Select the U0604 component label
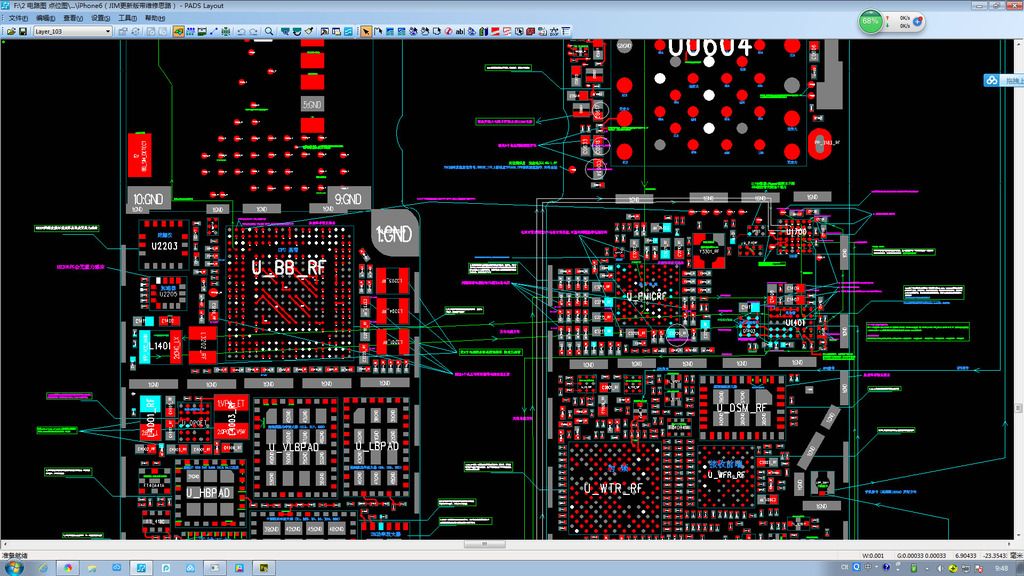Screen dimensions: 1024x576 pos(710,47)
